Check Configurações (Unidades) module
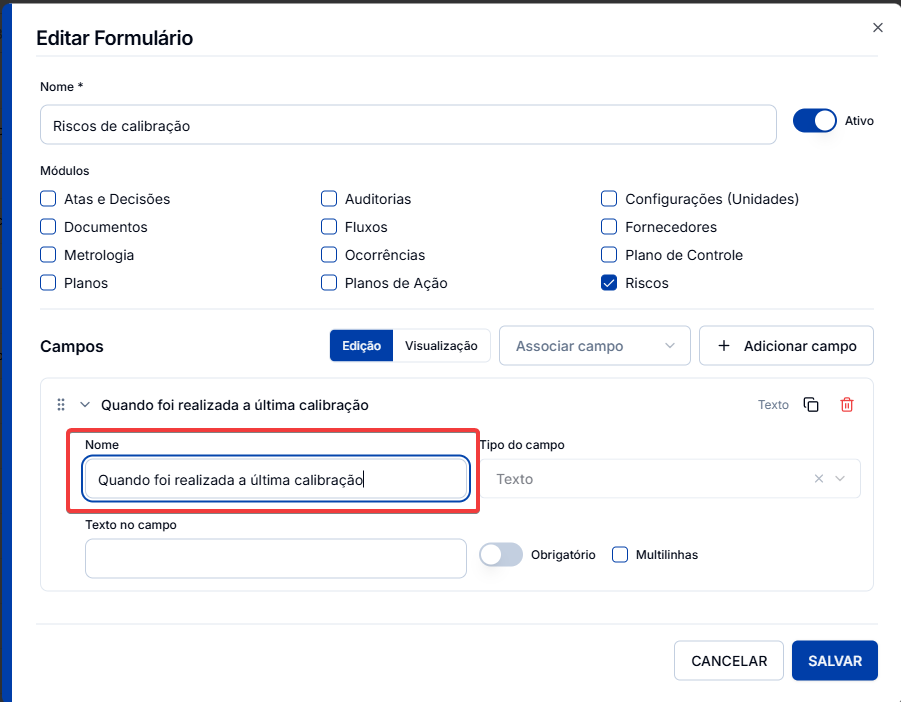 tap(609, 199)
